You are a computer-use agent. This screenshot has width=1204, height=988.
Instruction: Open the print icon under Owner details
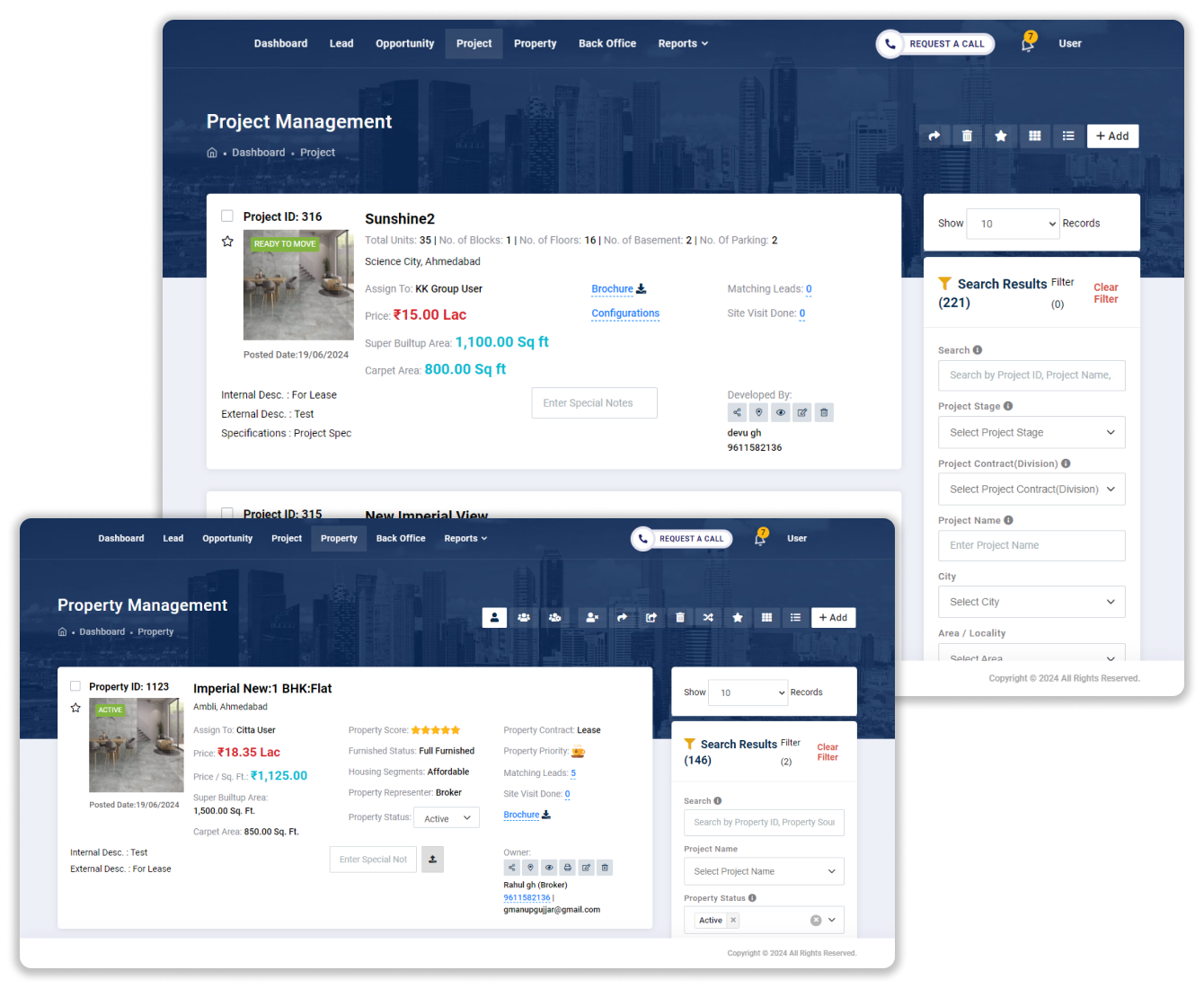click(567, 868)
